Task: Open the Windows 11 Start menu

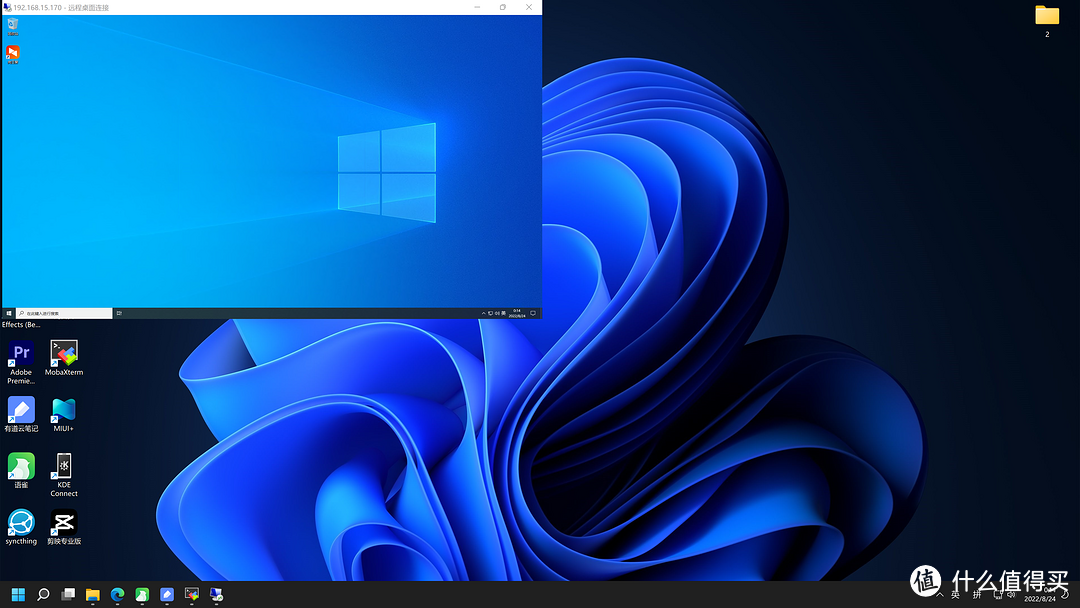Action: (x=18, y=594)
